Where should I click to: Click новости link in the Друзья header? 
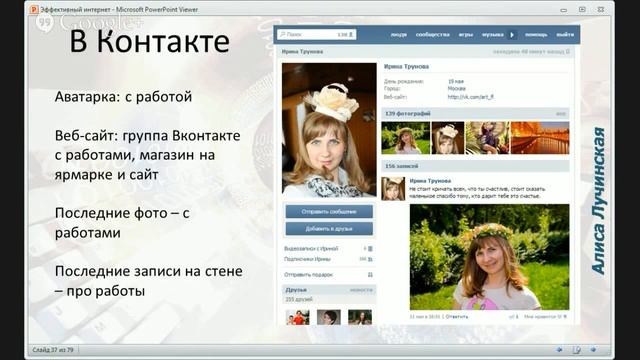pyautogui.click(x=361, y=290)
